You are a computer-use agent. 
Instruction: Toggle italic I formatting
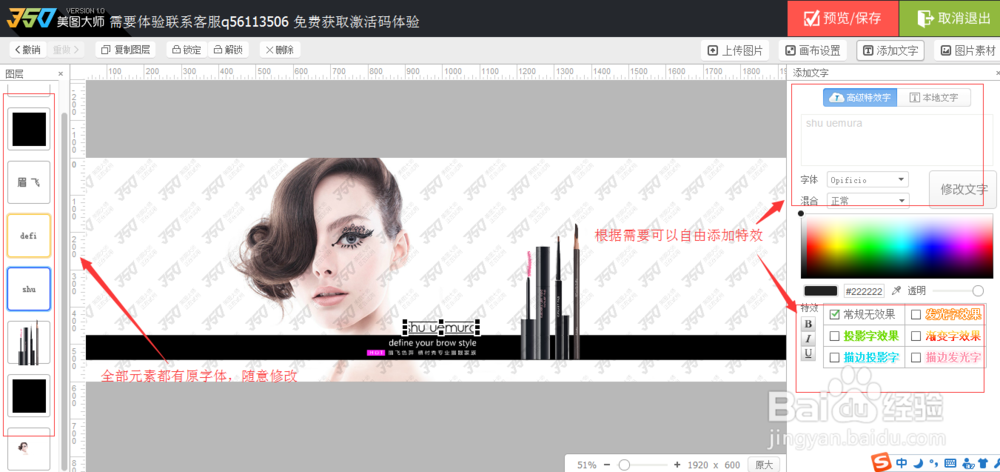pyautogui.click(x=809, y=339)
